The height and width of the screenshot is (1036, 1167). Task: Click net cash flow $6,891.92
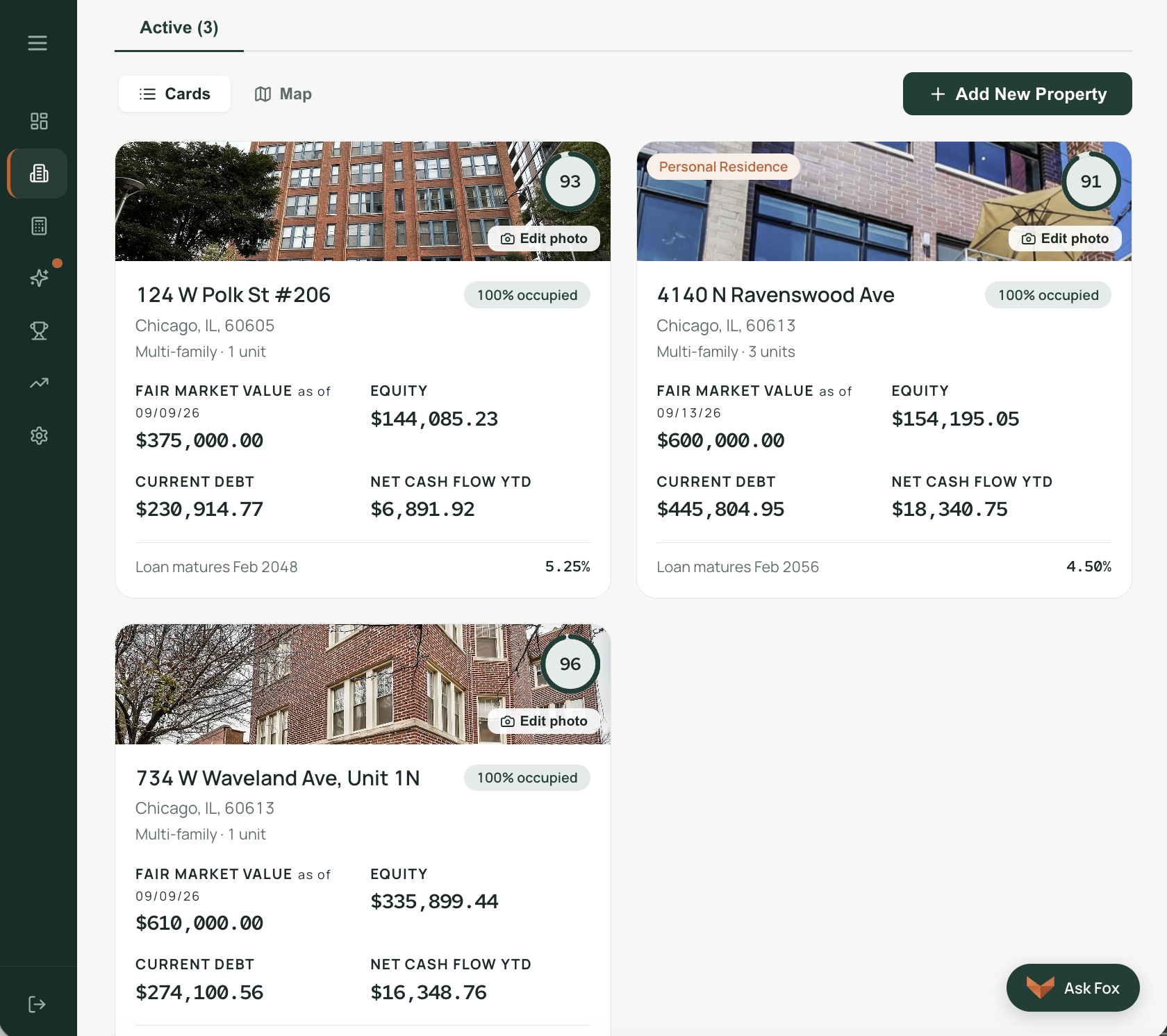coord(422,509)
